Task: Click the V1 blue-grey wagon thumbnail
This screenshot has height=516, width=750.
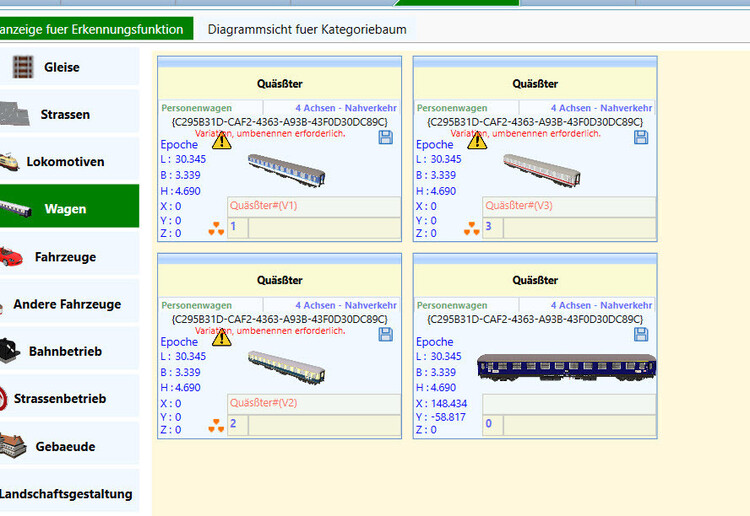Action: (x=287, y=167)
